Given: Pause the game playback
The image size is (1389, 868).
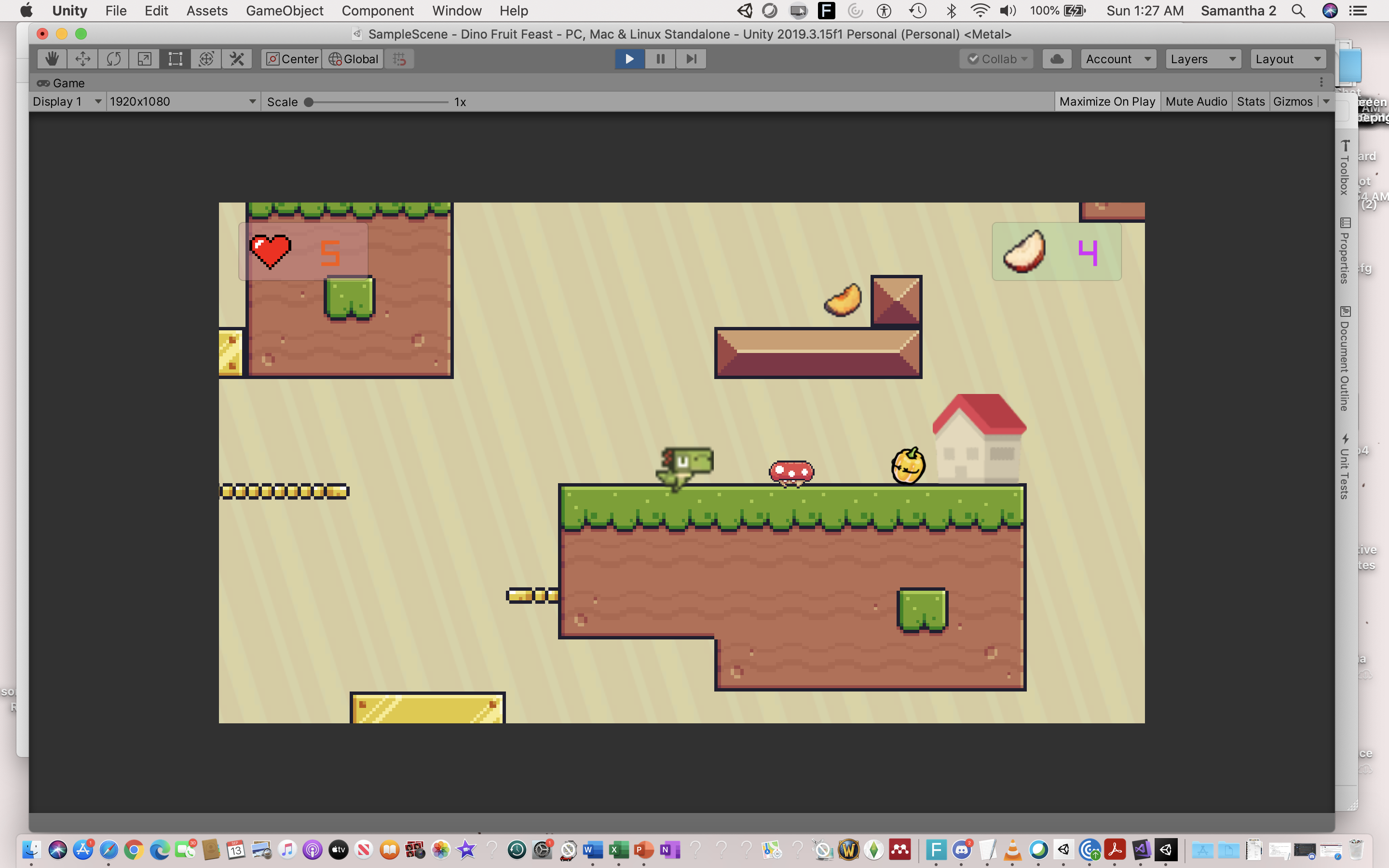Looking at the screenshot, I should click(x=660, y=58).
